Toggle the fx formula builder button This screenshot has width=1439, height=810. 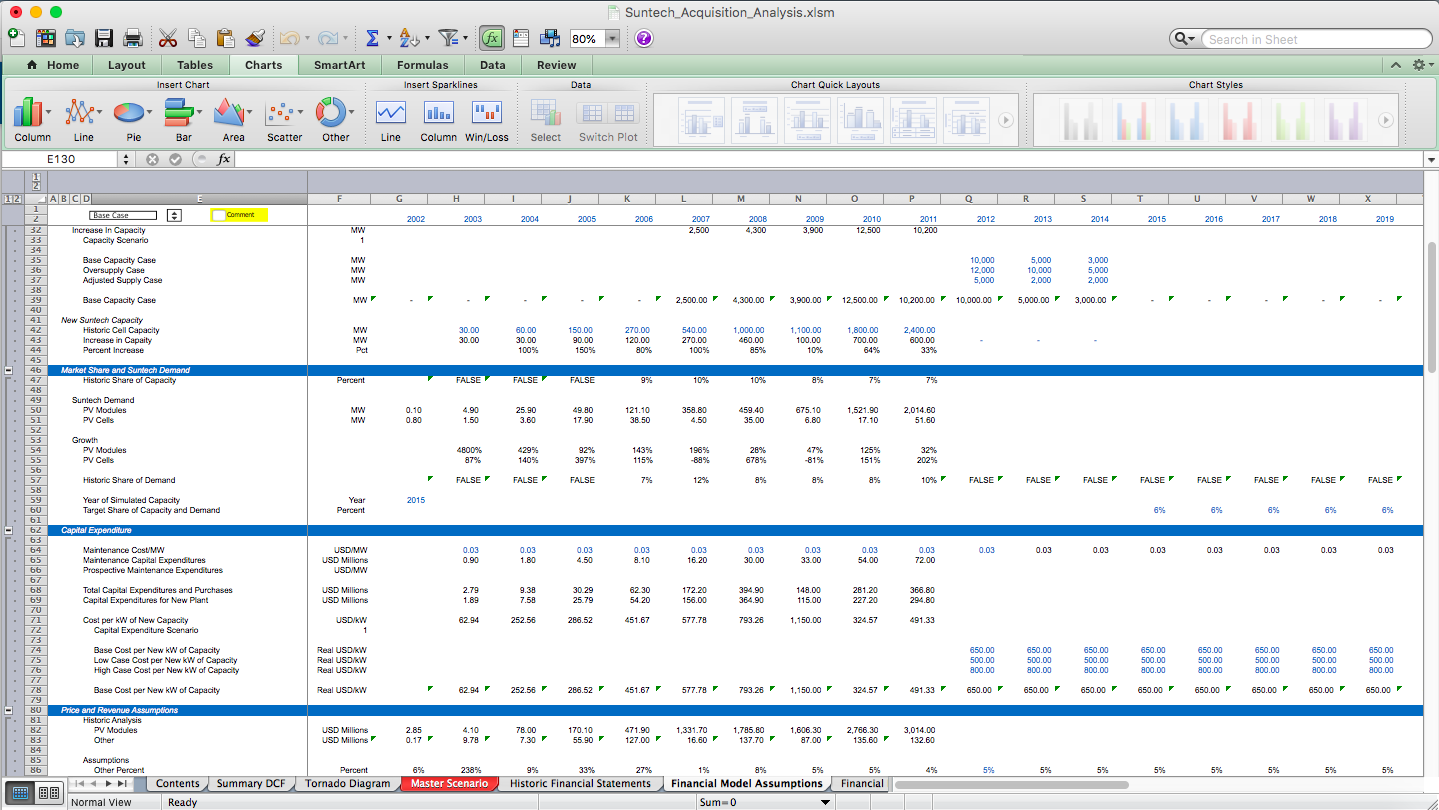point(491,38)
